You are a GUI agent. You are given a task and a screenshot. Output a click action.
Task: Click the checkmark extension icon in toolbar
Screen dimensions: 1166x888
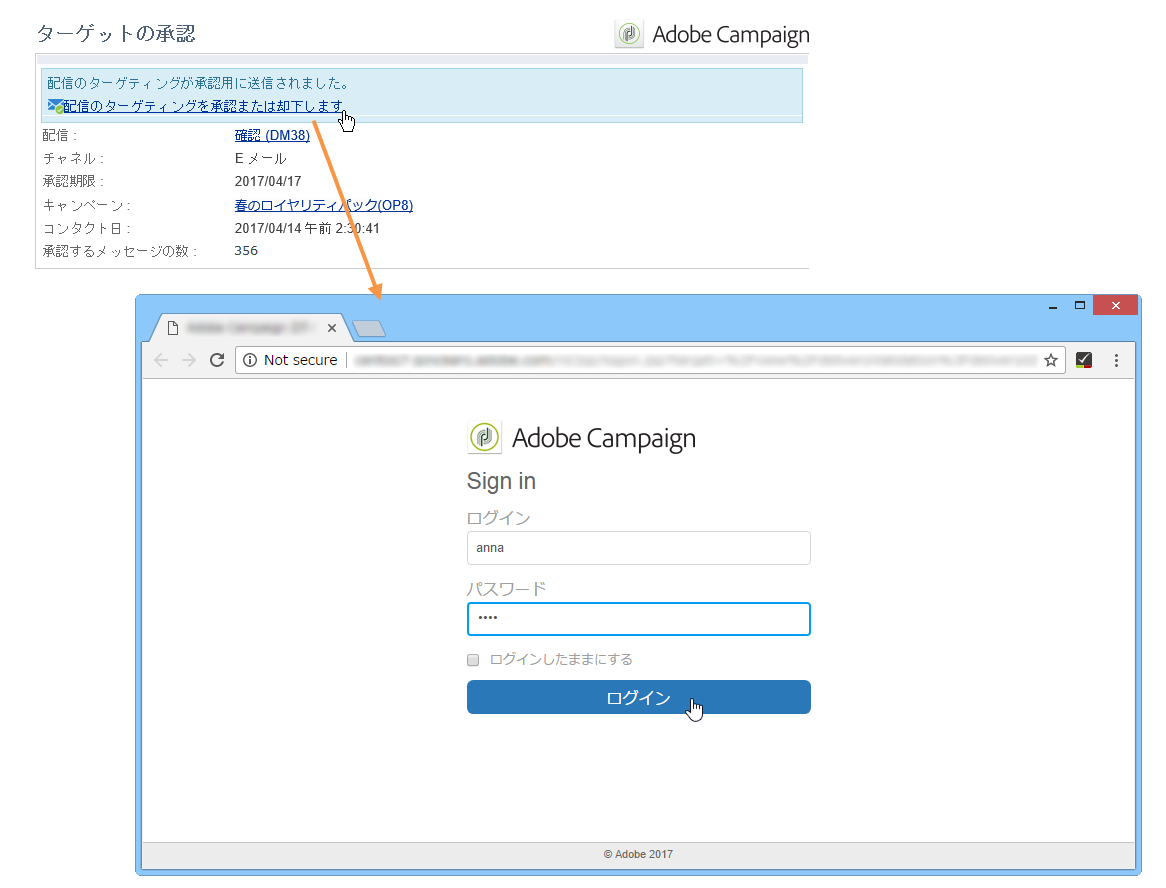1084,361
